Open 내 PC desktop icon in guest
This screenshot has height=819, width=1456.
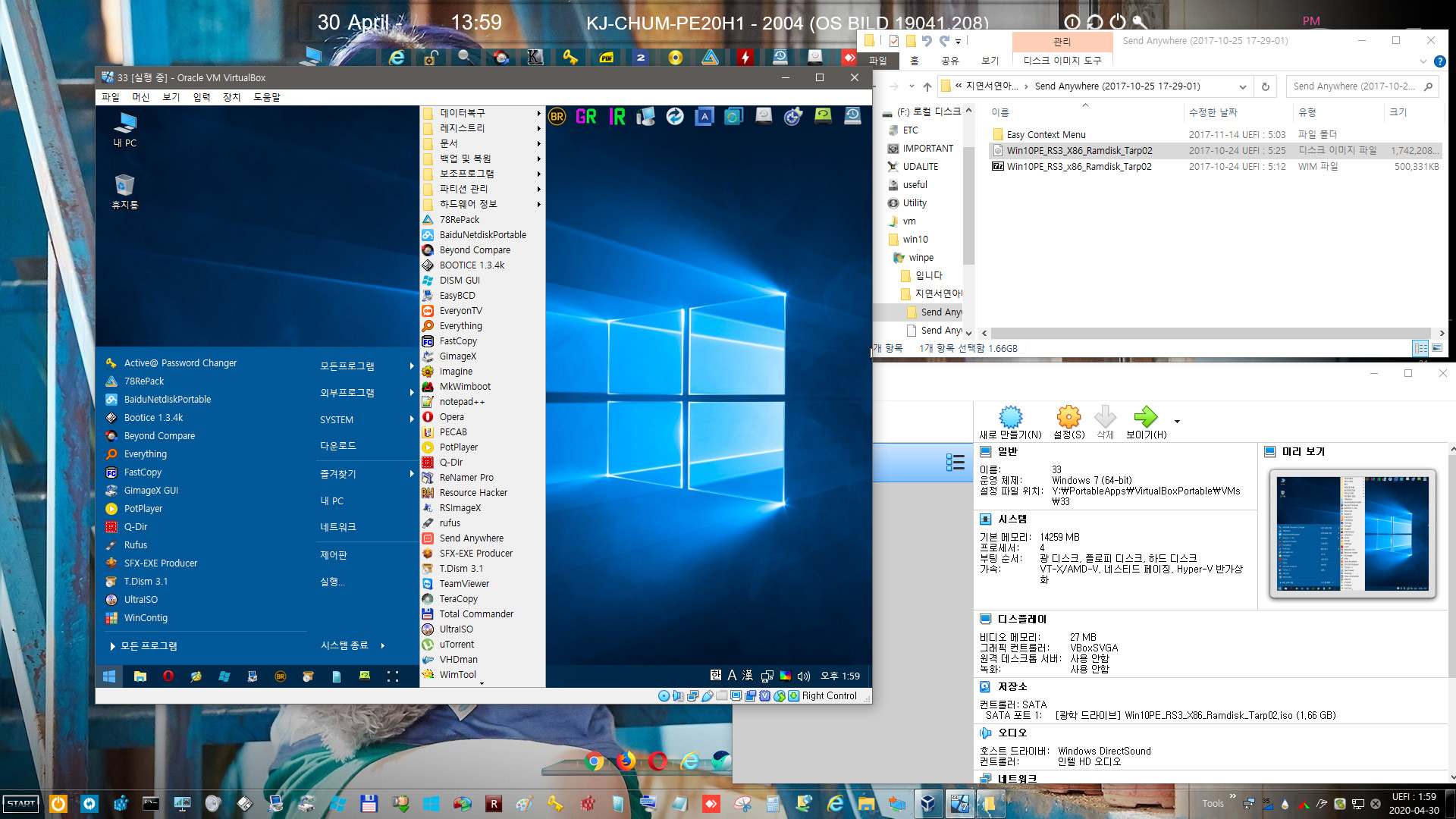[x=125, y=130]
